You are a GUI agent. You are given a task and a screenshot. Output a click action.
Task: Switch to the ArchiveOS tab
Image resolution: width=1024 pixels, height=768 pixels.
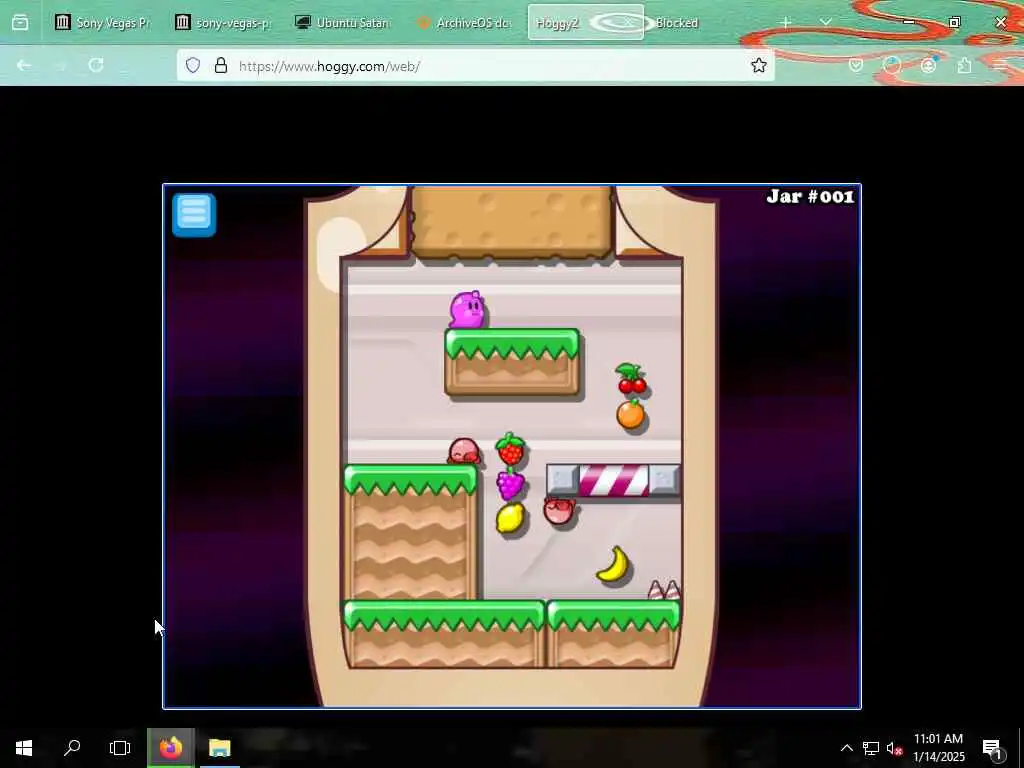[x=464, y=23]
